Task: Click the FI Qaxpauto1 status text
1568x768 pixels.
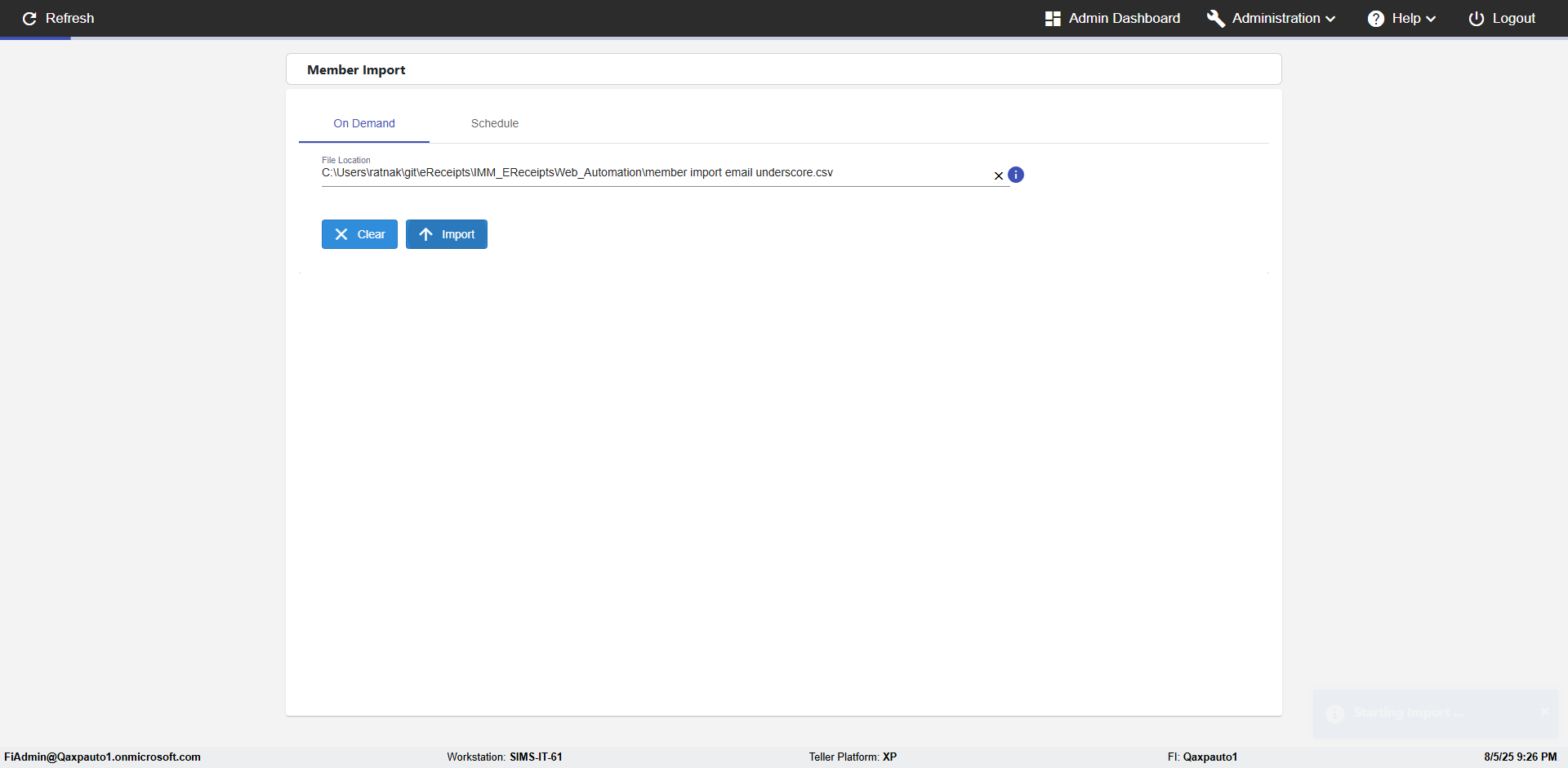Action: 1202,757
